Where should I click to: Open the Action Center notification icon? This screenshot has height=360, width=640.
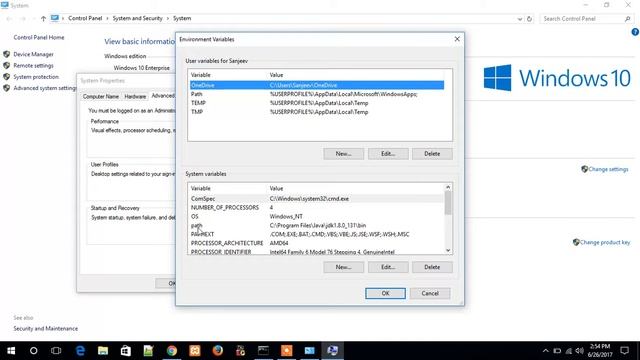(x=624, y=351)
